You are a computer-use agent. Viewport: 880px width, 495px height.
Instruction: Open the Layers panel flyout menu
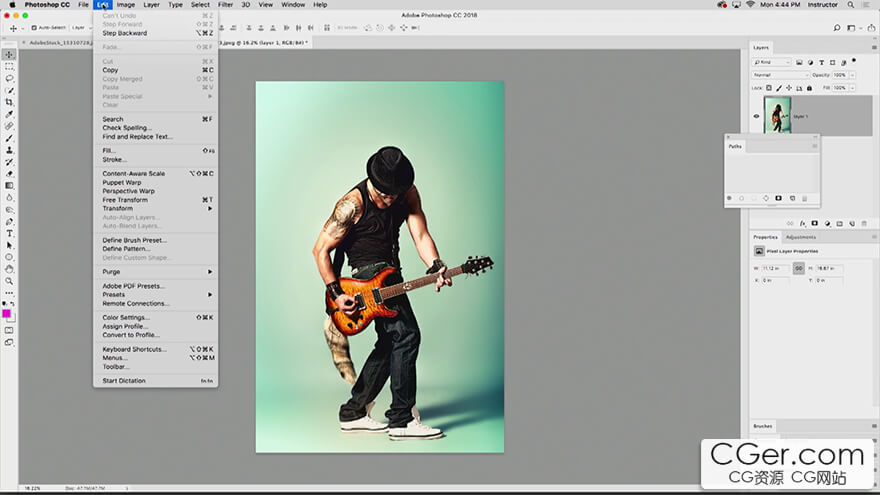[874, 48]
